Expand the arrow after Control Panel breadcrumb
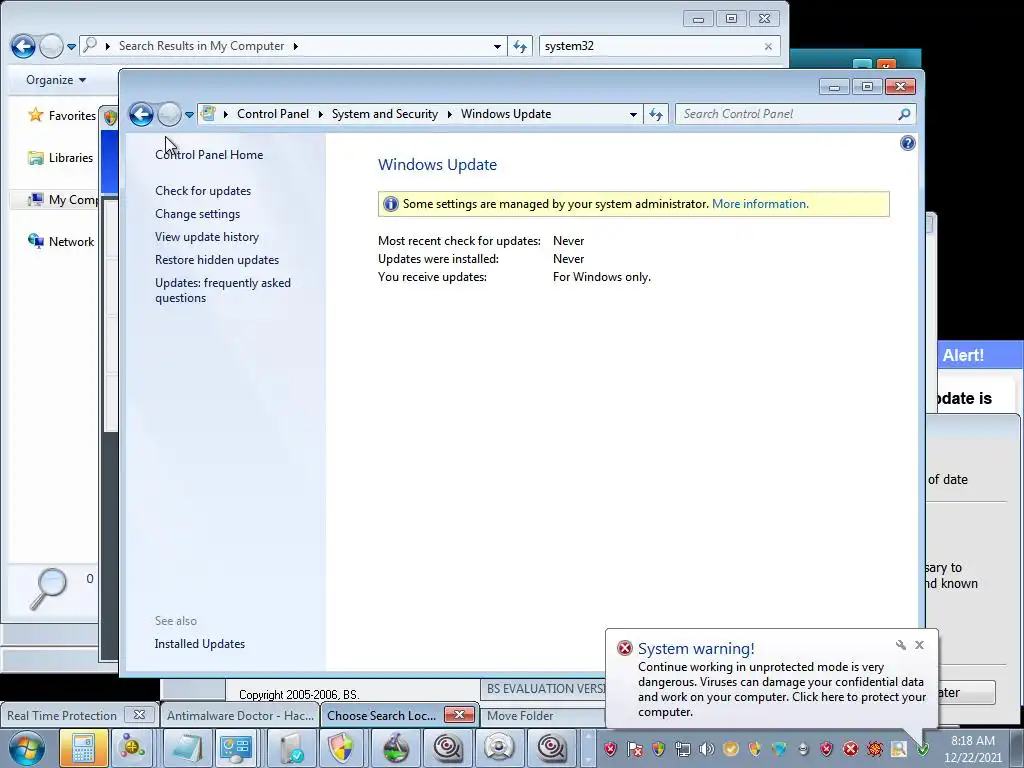This screenshot has width=1024, height=768. point(321,114)
